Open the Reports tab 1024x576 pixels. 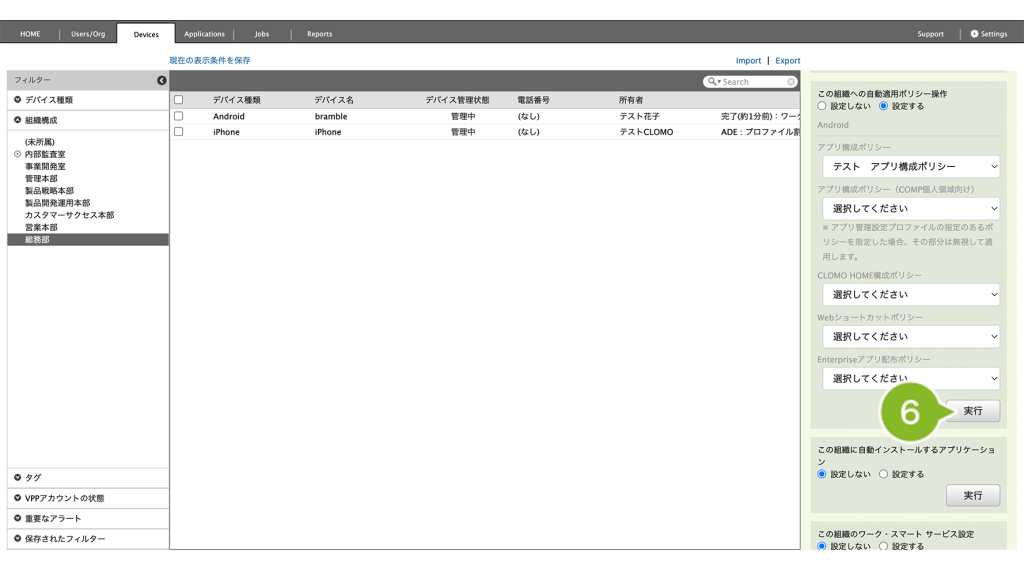(319, 34)
